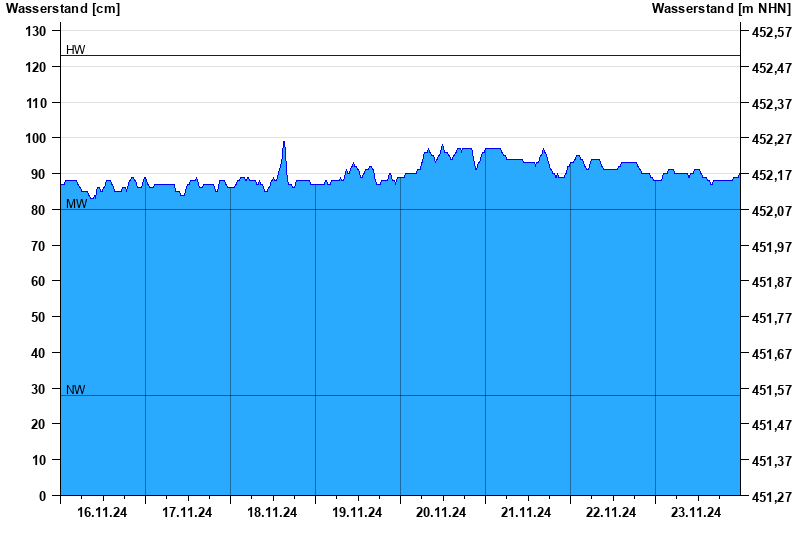This screenshot has height=550, width=800.
Task: Click the right axis value 451,27
Action: pos(772,496)
